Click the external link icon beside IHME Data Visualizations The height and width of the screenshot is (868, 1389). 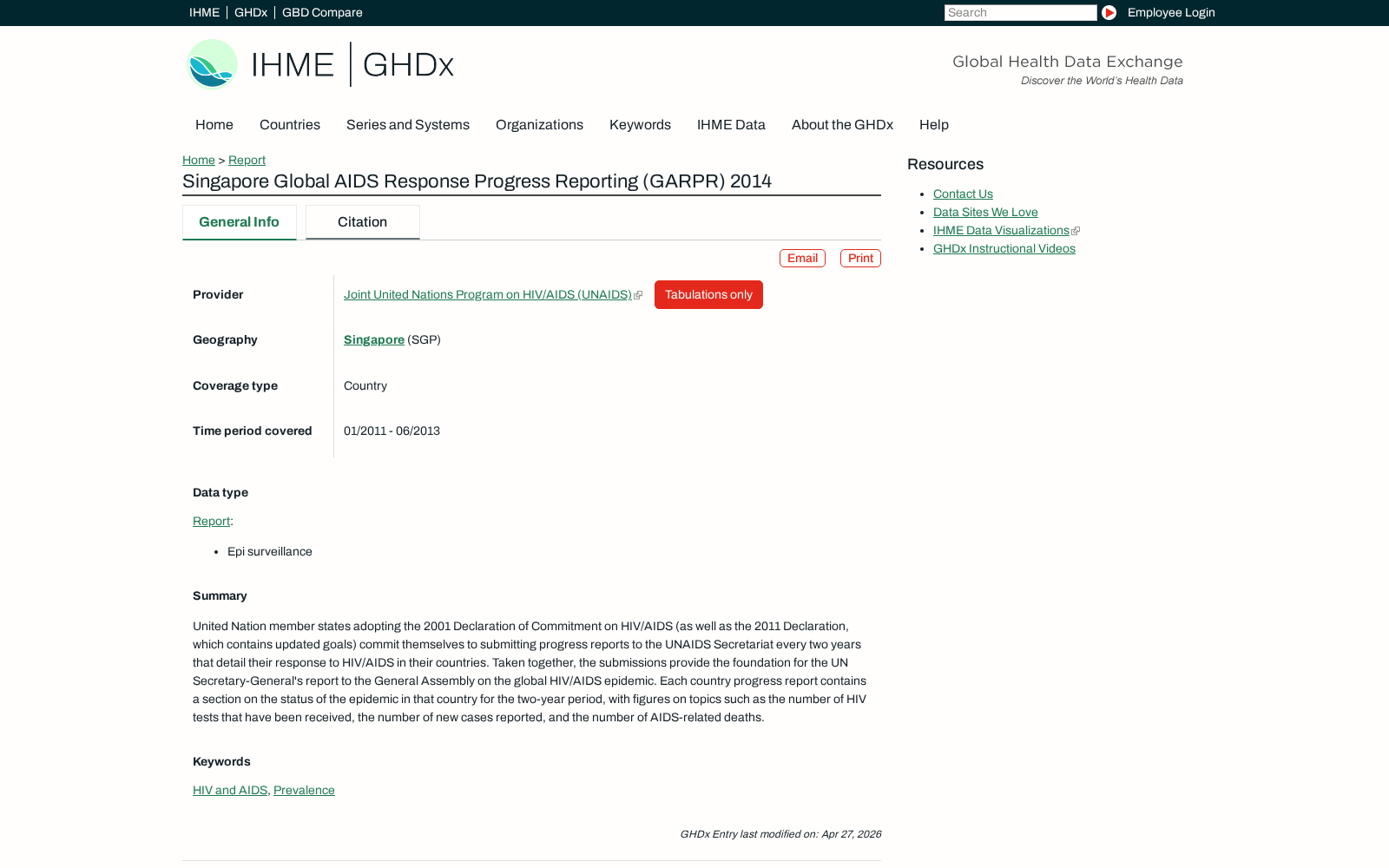(1076, 231)
